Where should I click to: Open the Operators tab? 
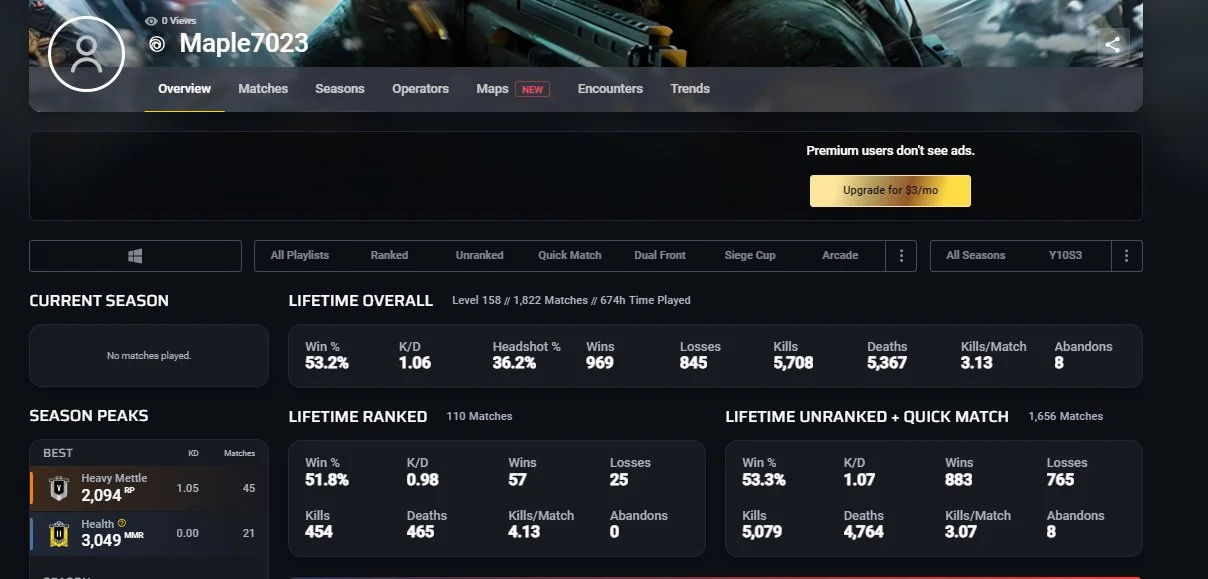pyautogui.click(x=420, y=89)
